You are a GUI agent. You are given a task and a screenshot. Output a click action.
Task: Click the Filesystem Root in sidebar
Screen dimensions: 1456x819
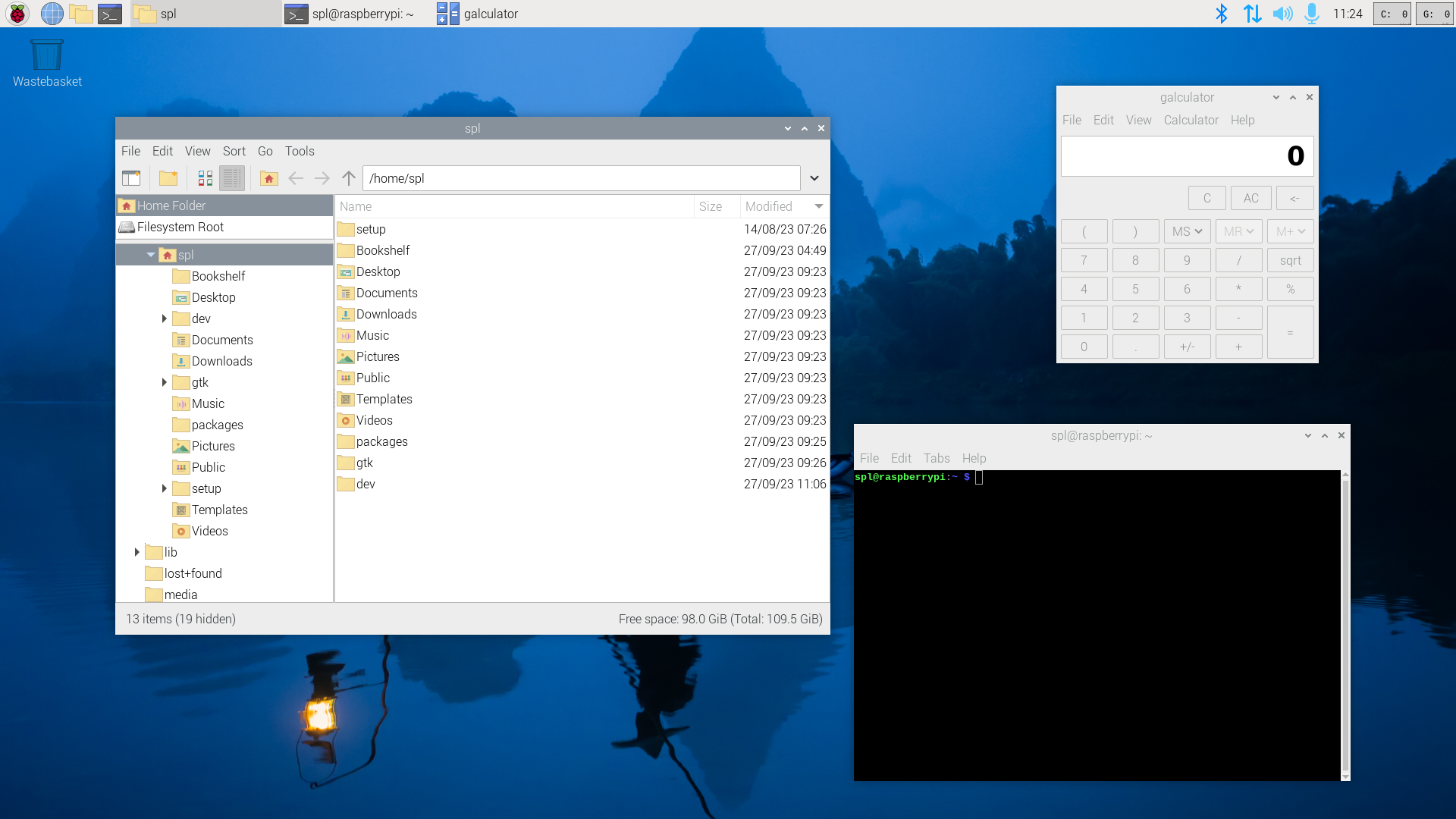pyautogui.click(x=181, y=226)
